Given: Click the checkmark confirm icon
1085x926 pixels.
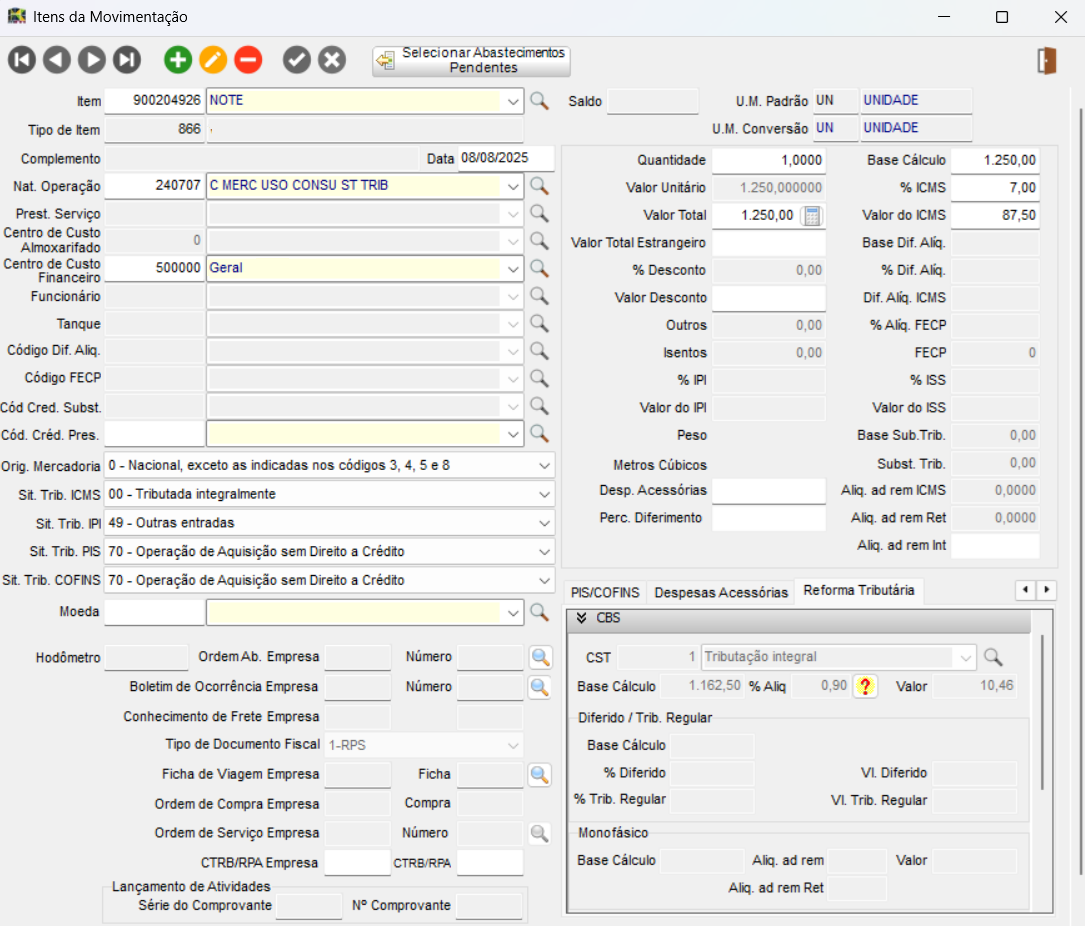Looking at the screenshot, I should pyautogui.click(x=297, y=60).
